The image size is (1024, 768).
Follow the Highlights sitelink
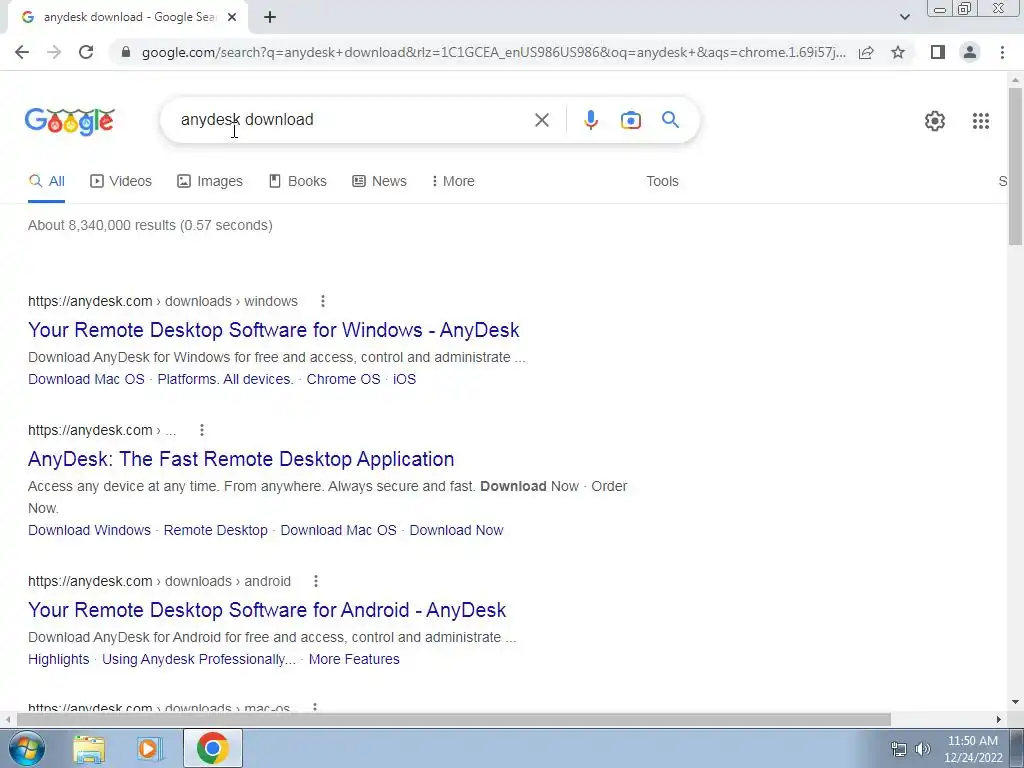(59, 660)
